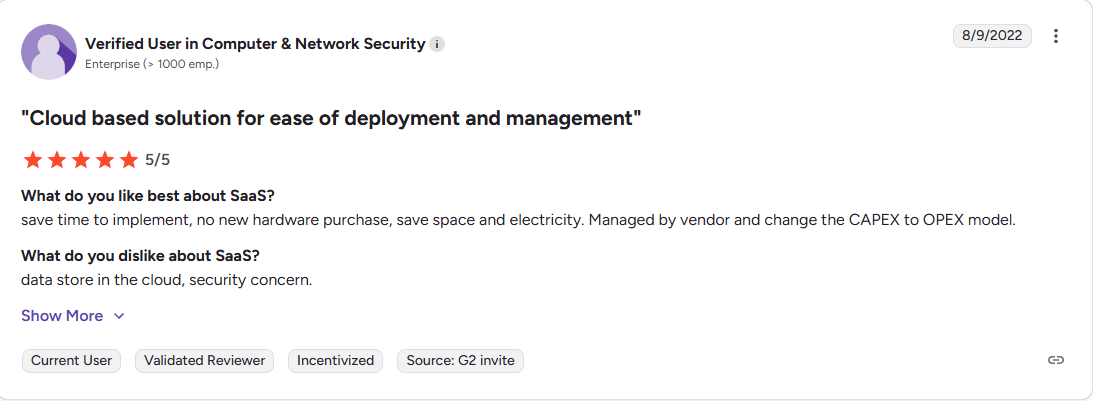Click the Current User tag
This screenshot has width=1093, height=401.
click(x=71, y=360)
